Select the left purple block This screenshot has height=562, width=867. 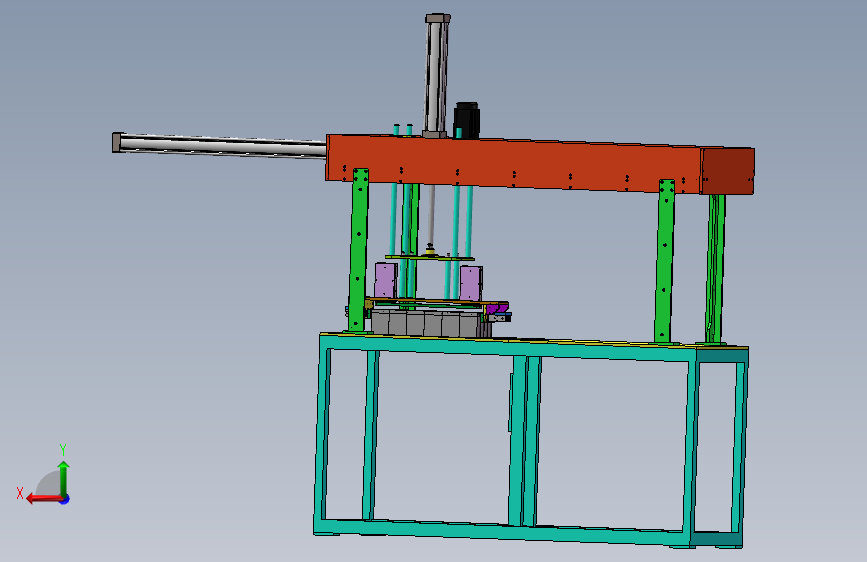(385, 280)
